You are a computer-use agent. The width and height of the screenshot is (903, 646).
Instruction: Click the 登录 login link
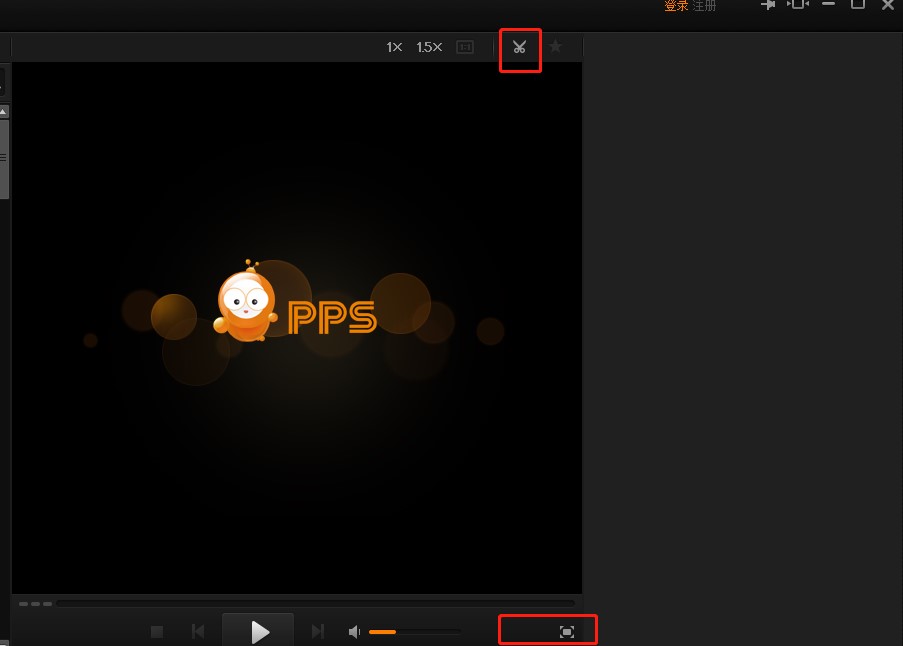point(676,6)
